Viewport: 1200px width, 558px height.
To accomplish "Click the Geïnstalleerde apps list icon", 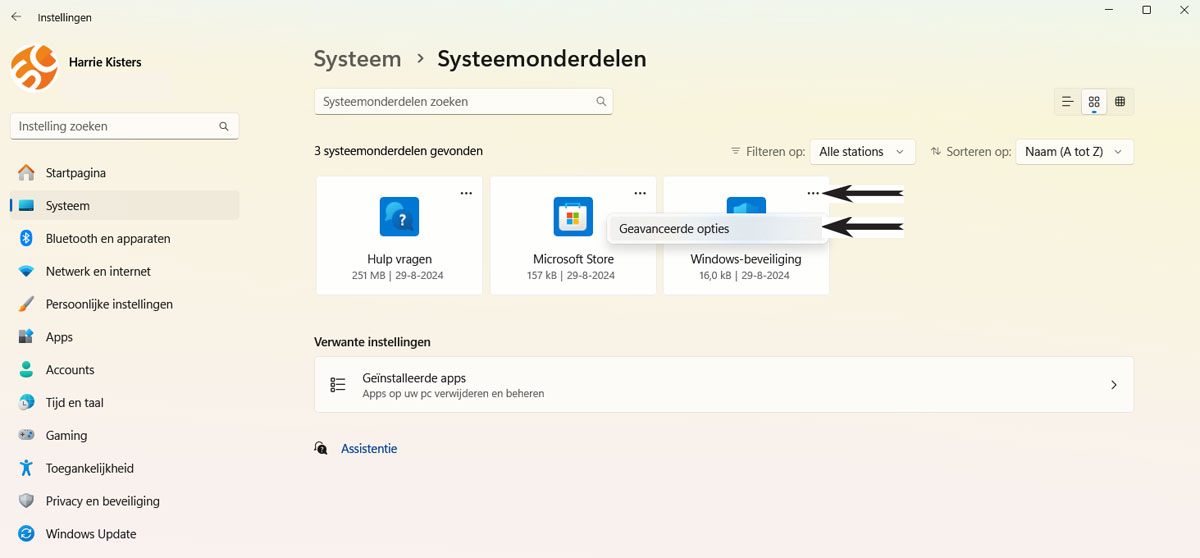I will coord(338,385).
